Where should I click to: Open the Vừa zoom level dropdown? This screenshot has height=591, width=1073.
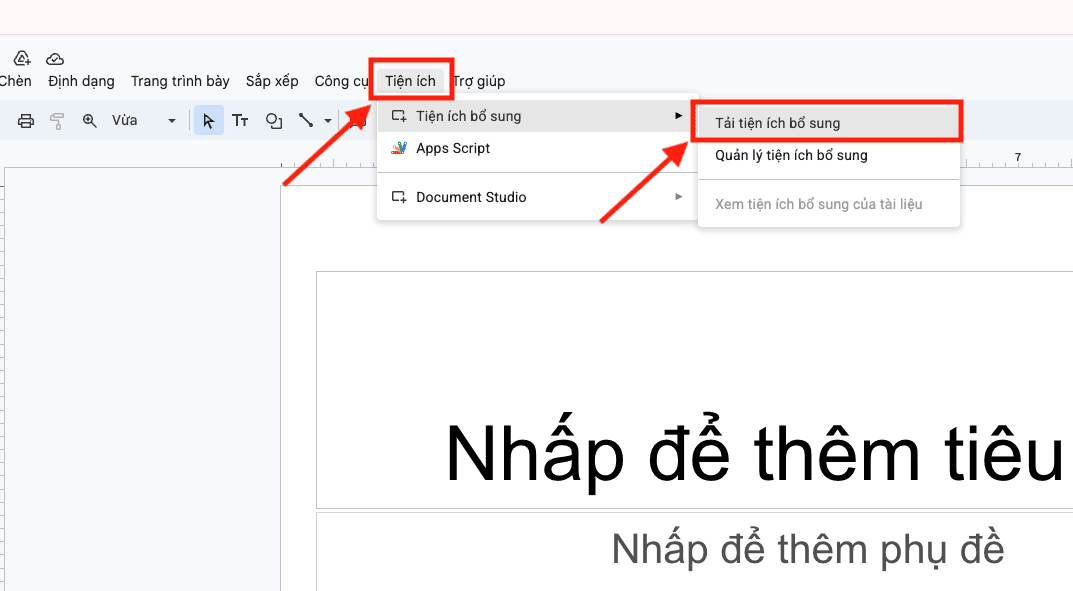[x=144, y=120]
